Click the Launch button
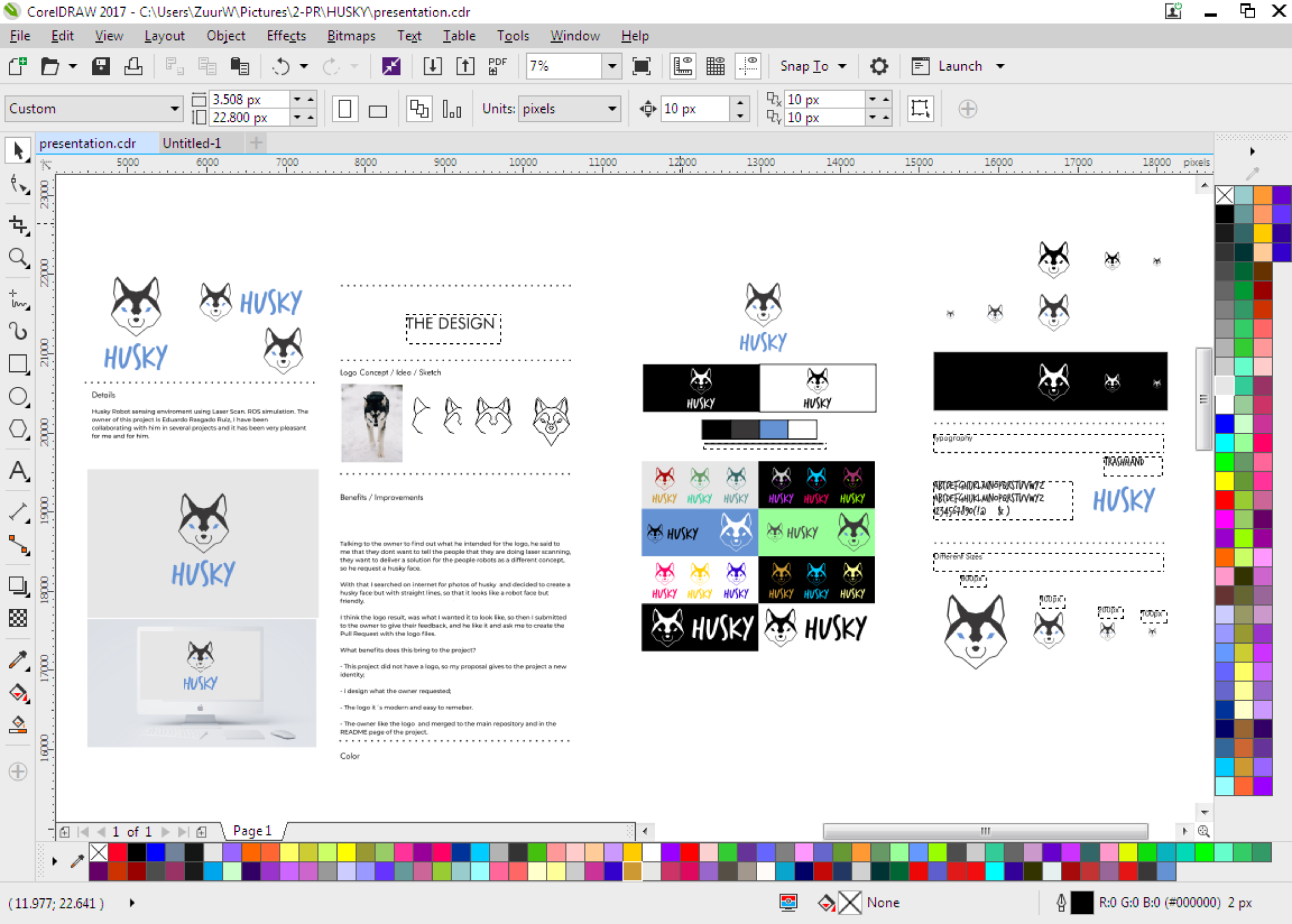Screen dimensions: 1292x924 (959, 66)
